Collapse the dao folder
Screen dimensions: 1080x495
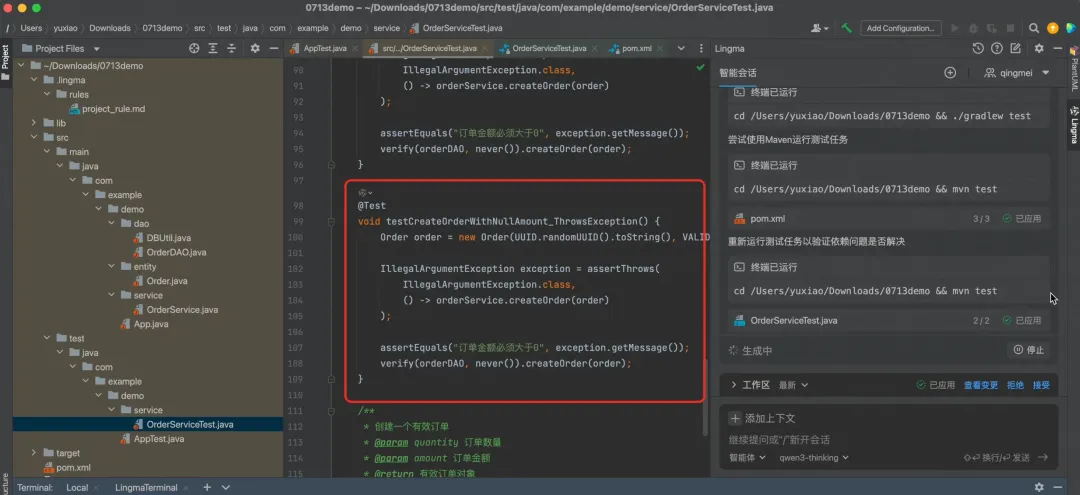(112, 223)
